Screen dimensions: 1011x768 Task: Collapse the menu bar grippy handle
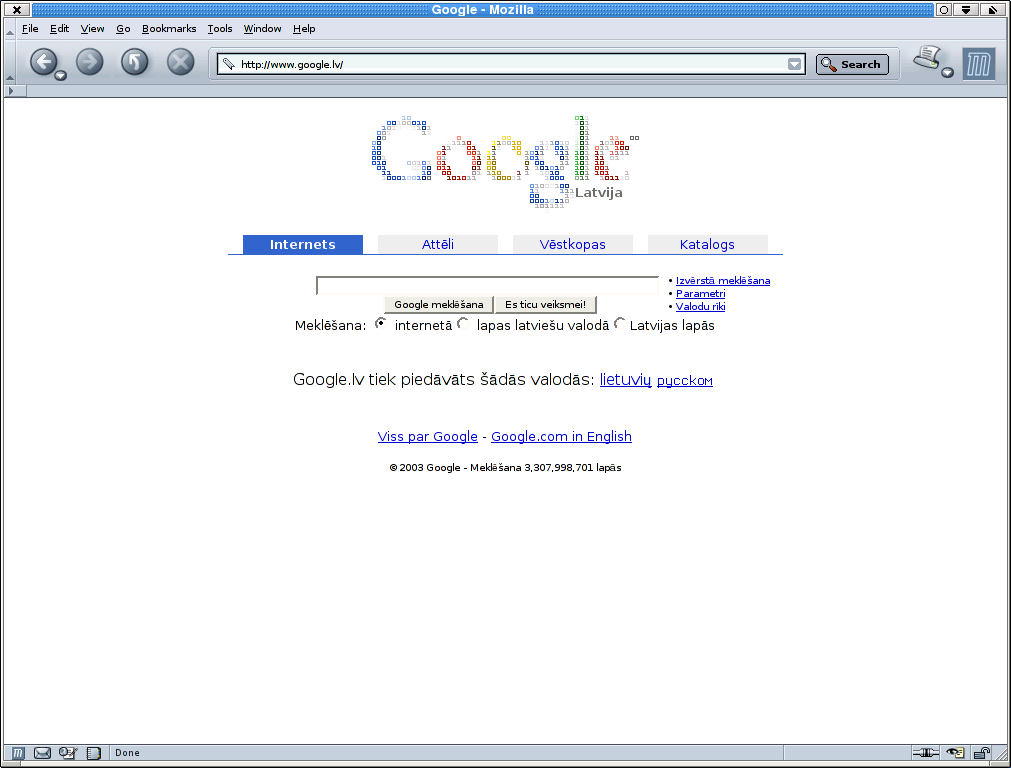pos(9,29)
